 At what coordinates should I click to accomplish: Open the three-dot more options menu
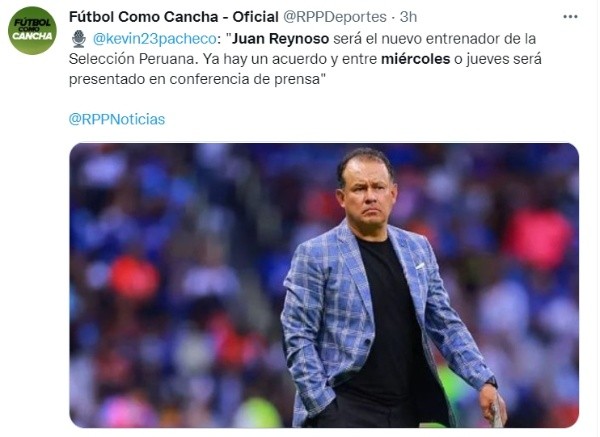tap(570, 16)
